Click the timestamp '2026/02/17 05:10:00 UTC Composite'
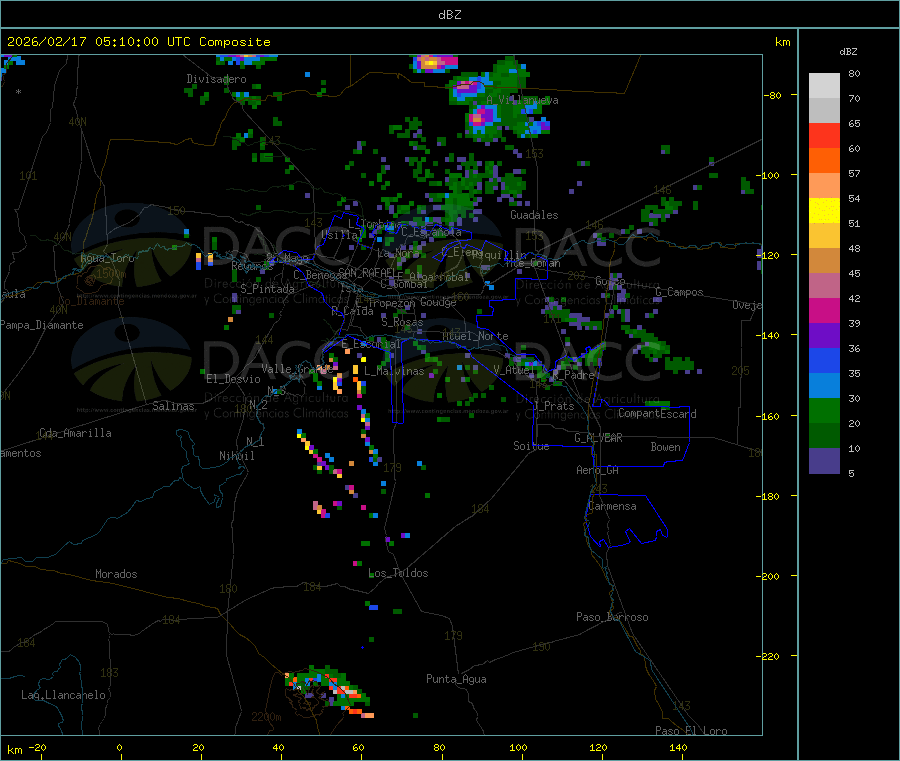Image resolution: width=900 pixels, height=761 pixels. pyautogui.click(x=138, y=42)
